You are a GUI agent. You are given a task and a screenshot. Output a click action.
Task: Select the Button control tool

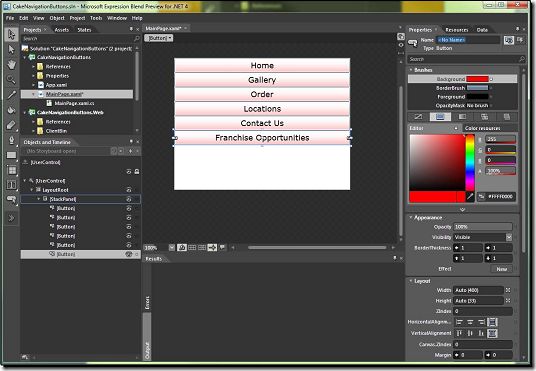[11, 200]
